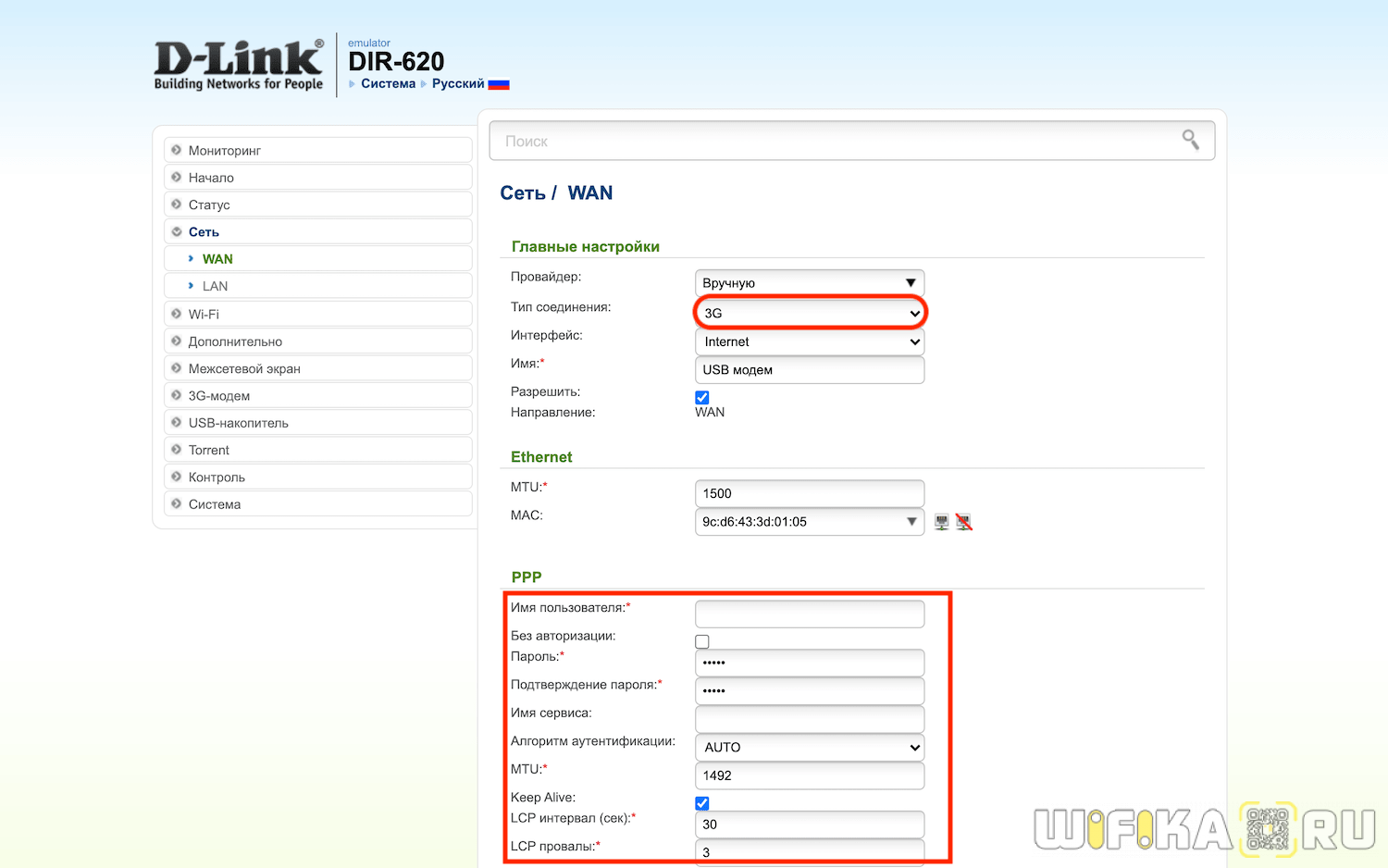Expand the Межсетевой экран sidebar section
The height and width of the screenshot is (868, 1388).
[318, 368]
